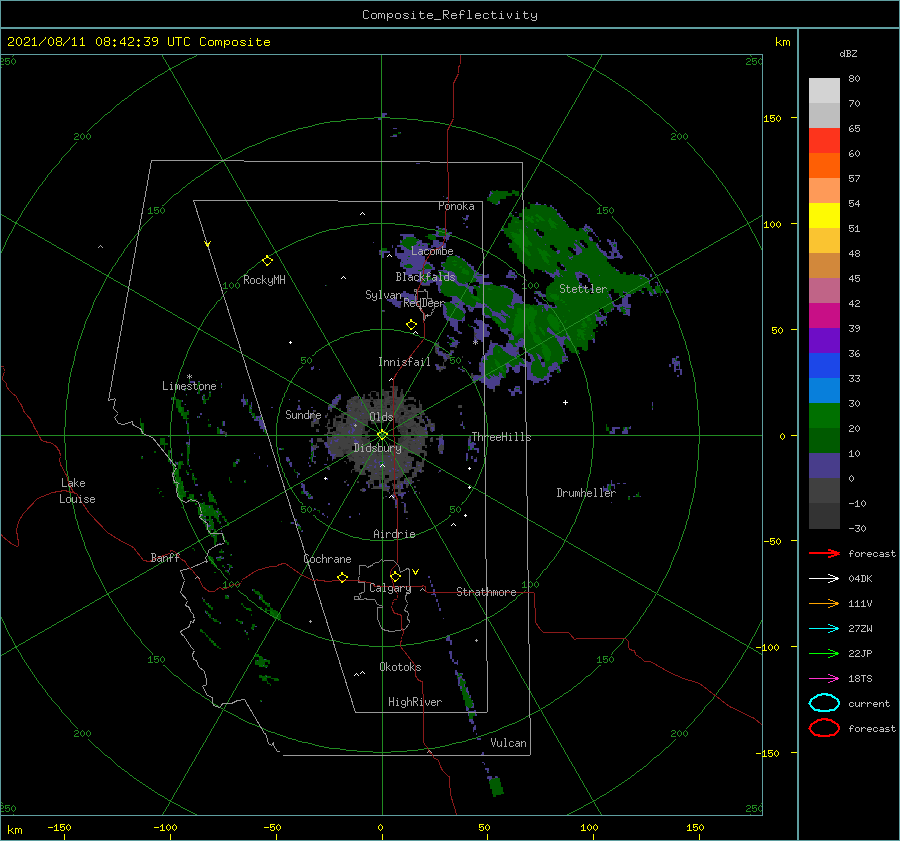This screenshot has height=841, width=900.
Task: Select the orange 57-60 dBZ swatch
Action: (824, 166)
